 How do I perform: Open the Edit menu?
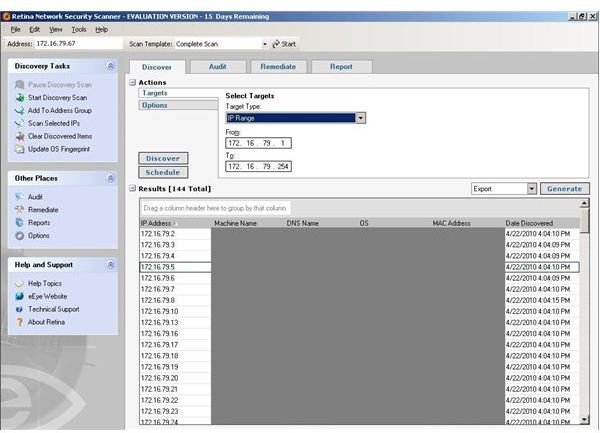click(x=35, y=29)
